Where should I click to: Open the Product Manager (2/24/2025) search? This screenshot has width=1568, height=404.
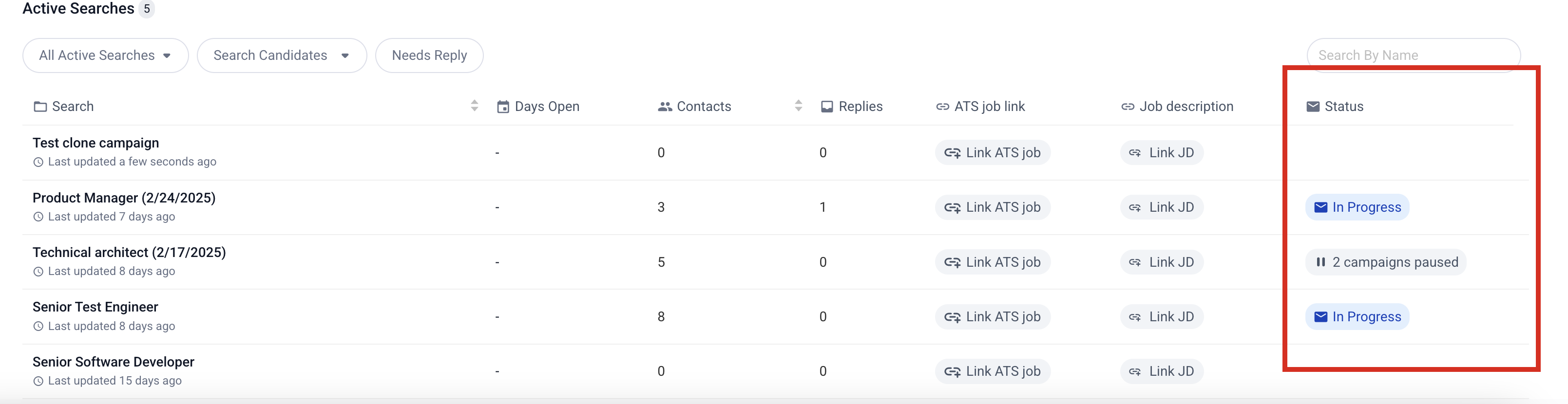124,198
